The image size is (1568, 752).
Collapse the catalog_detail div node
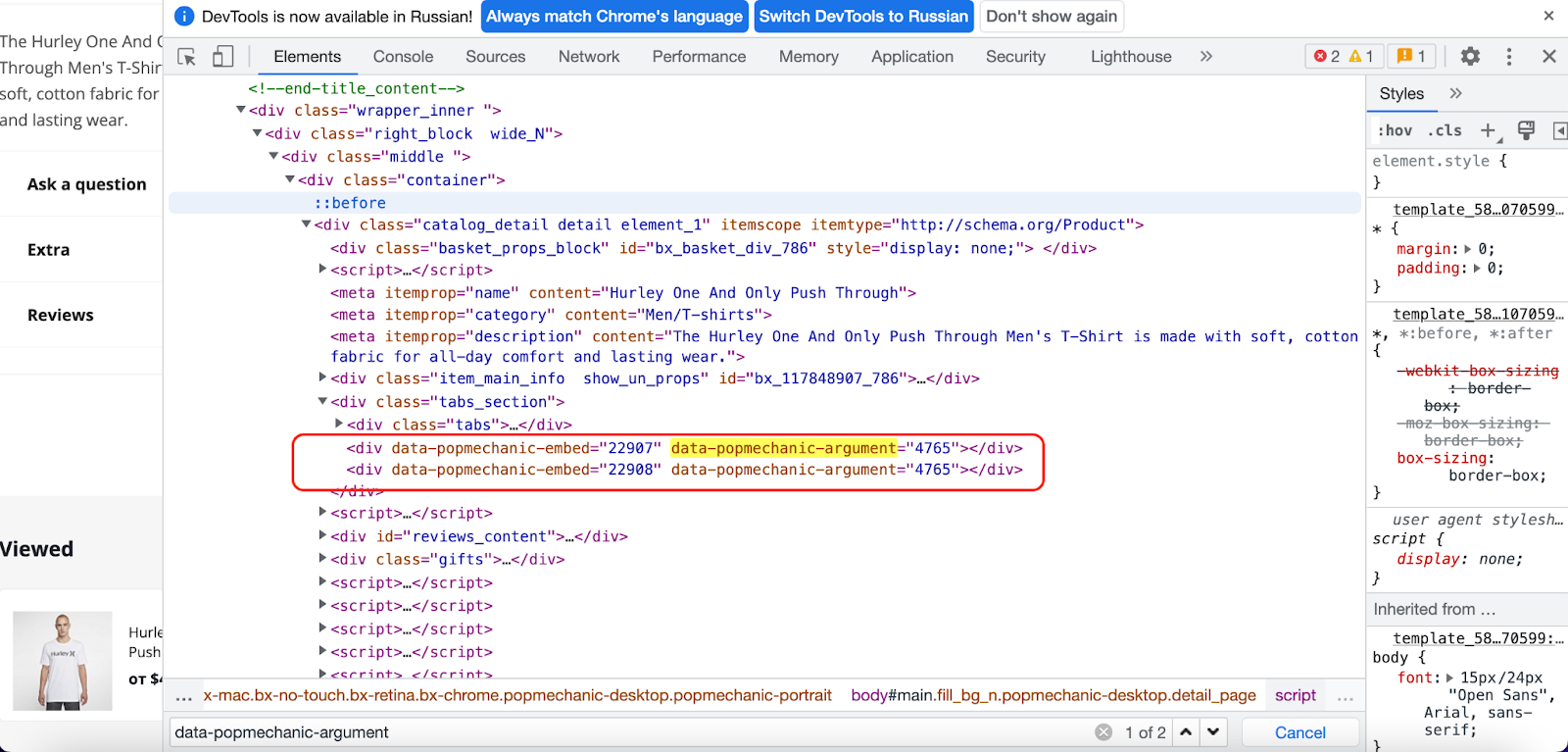pyautogui.click(x=306, y=225)
